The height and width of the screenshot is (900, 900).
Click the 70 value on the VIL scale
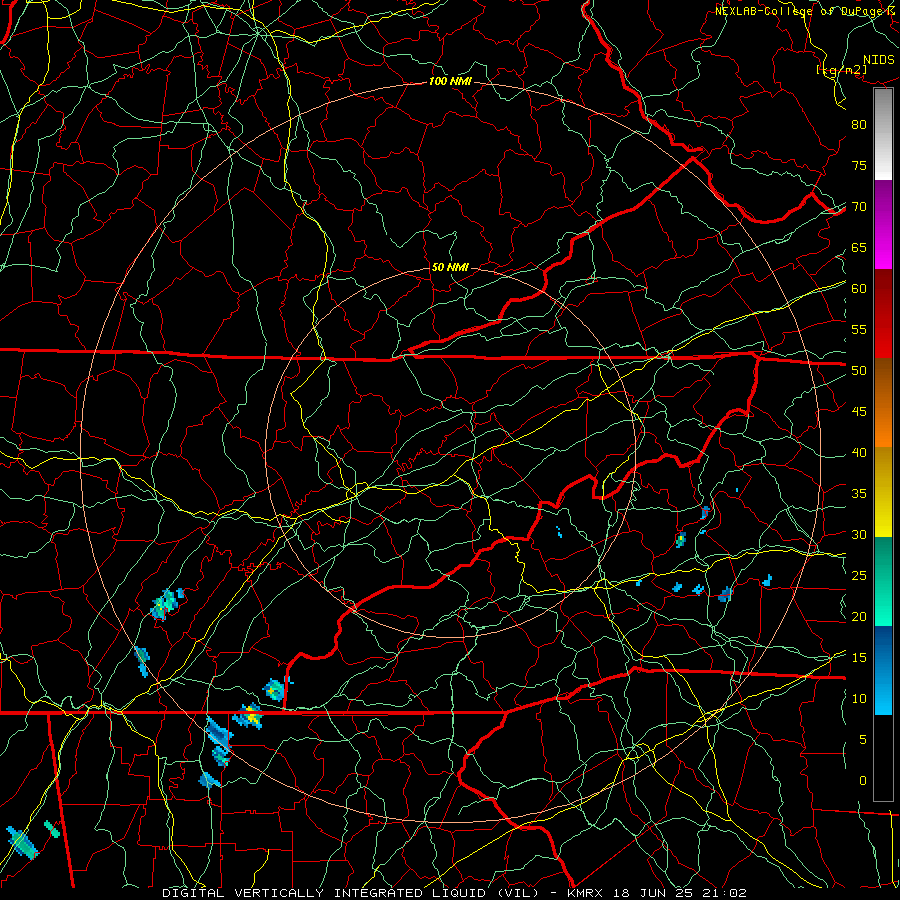[859, 207]
